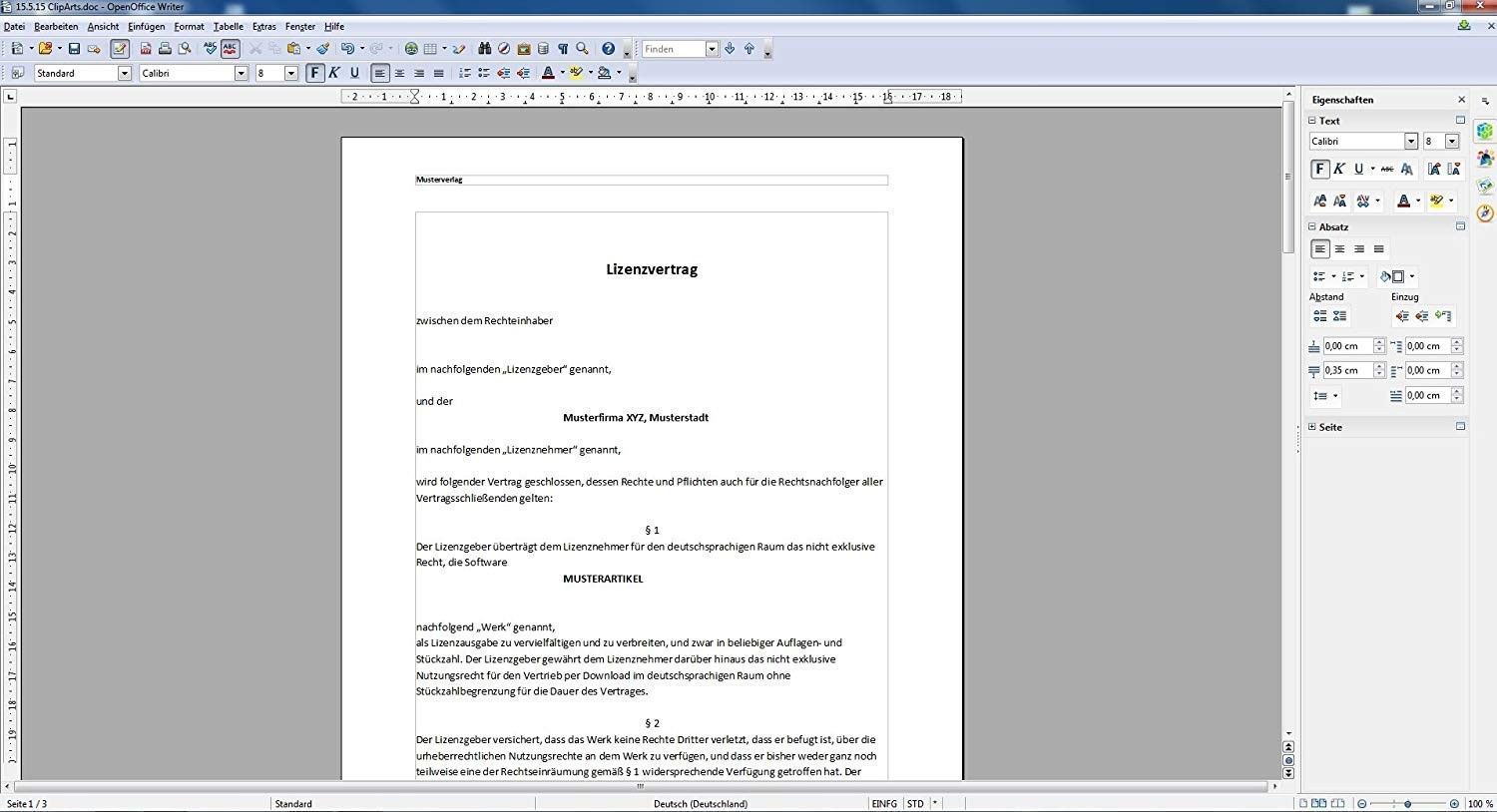This screenshot has width=1497, height=812.
Task: Export document directly as PDF
Action: coord(146,49)
